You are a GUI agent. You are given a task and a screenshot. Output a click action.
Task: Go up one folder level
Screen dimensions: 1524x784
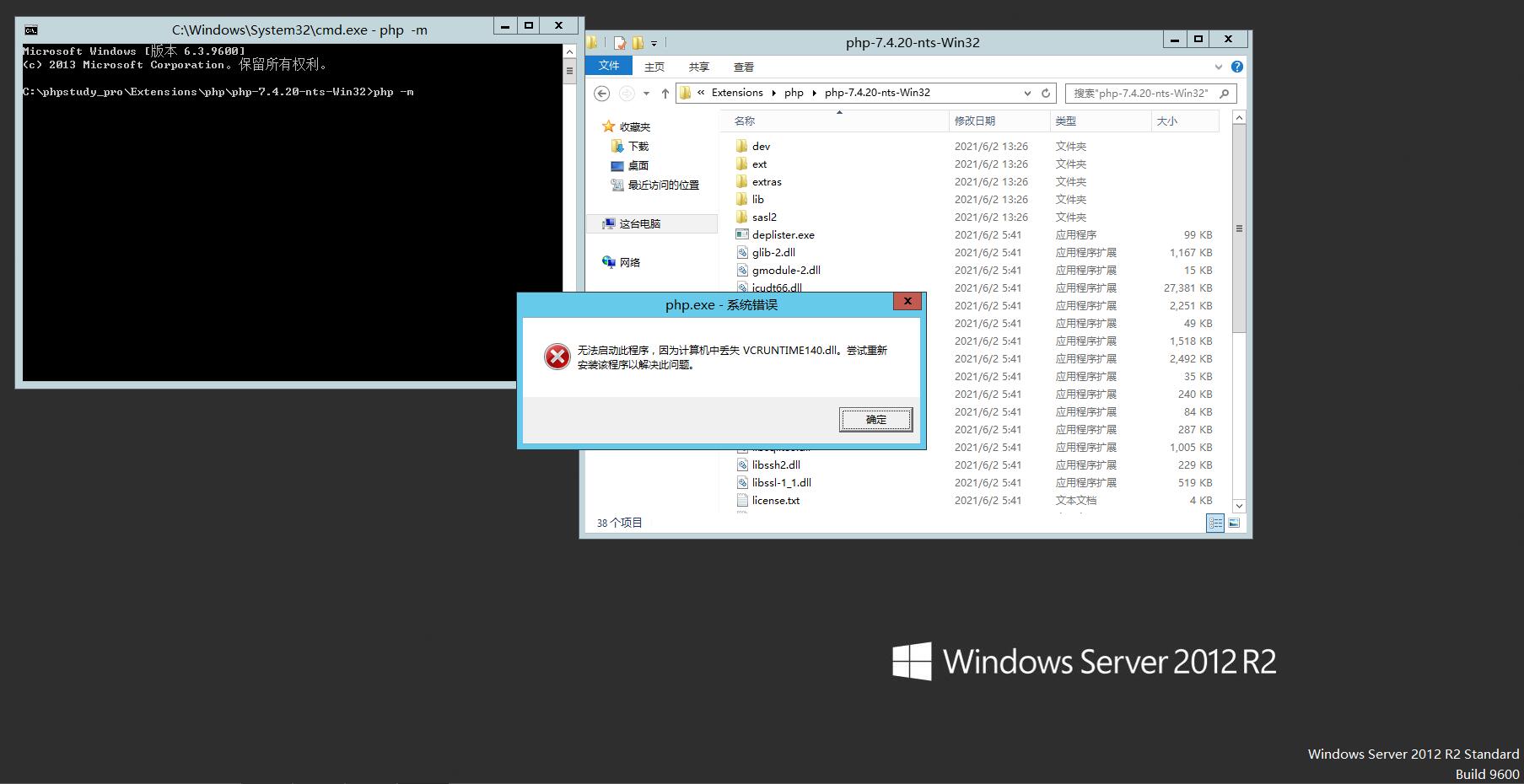click(665, 94)
